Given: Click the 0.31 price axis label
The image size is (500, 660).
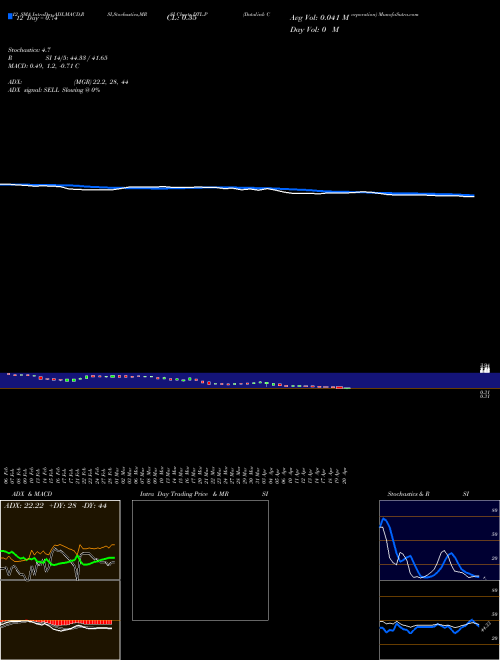Looking at the screenshot, I should (x=484, y=394).
